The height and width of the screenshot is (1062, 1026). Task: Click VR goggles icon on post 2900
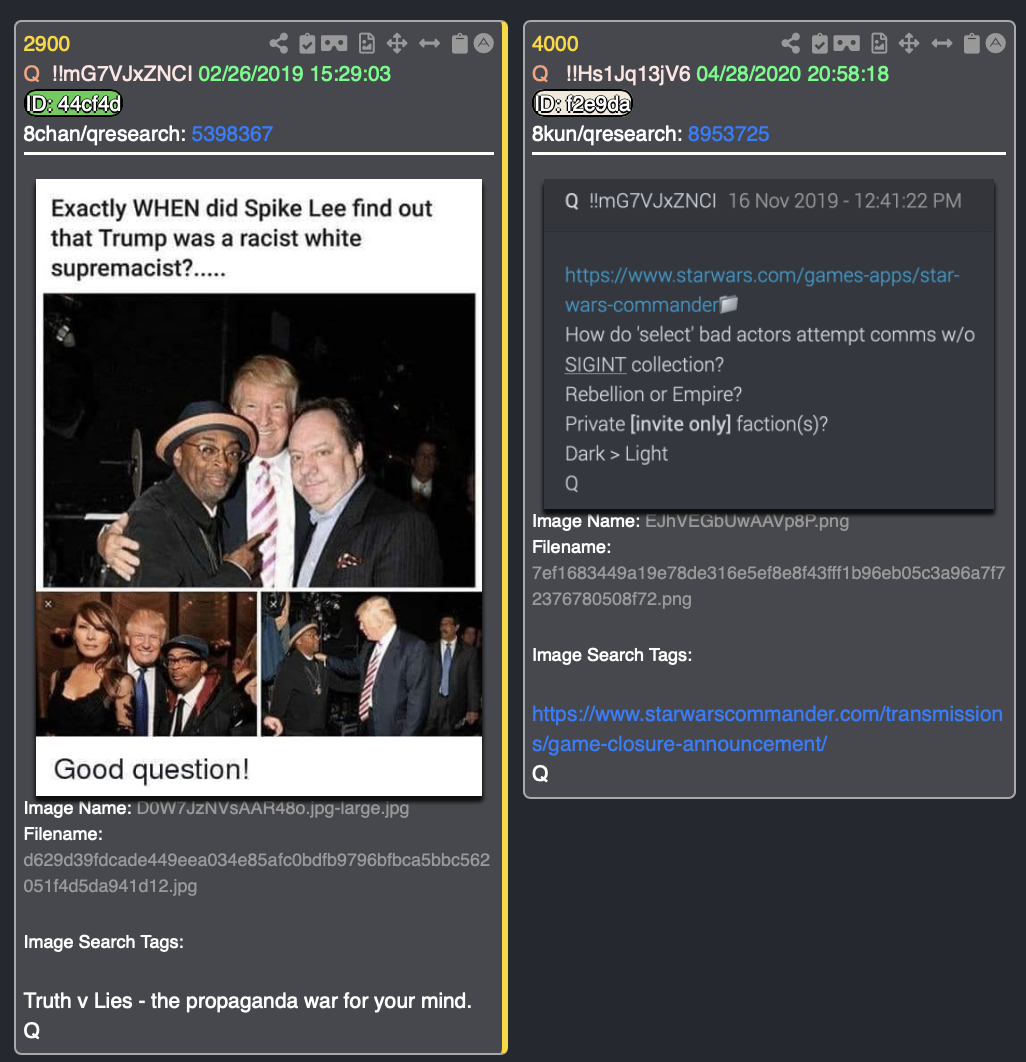point(334,44)
